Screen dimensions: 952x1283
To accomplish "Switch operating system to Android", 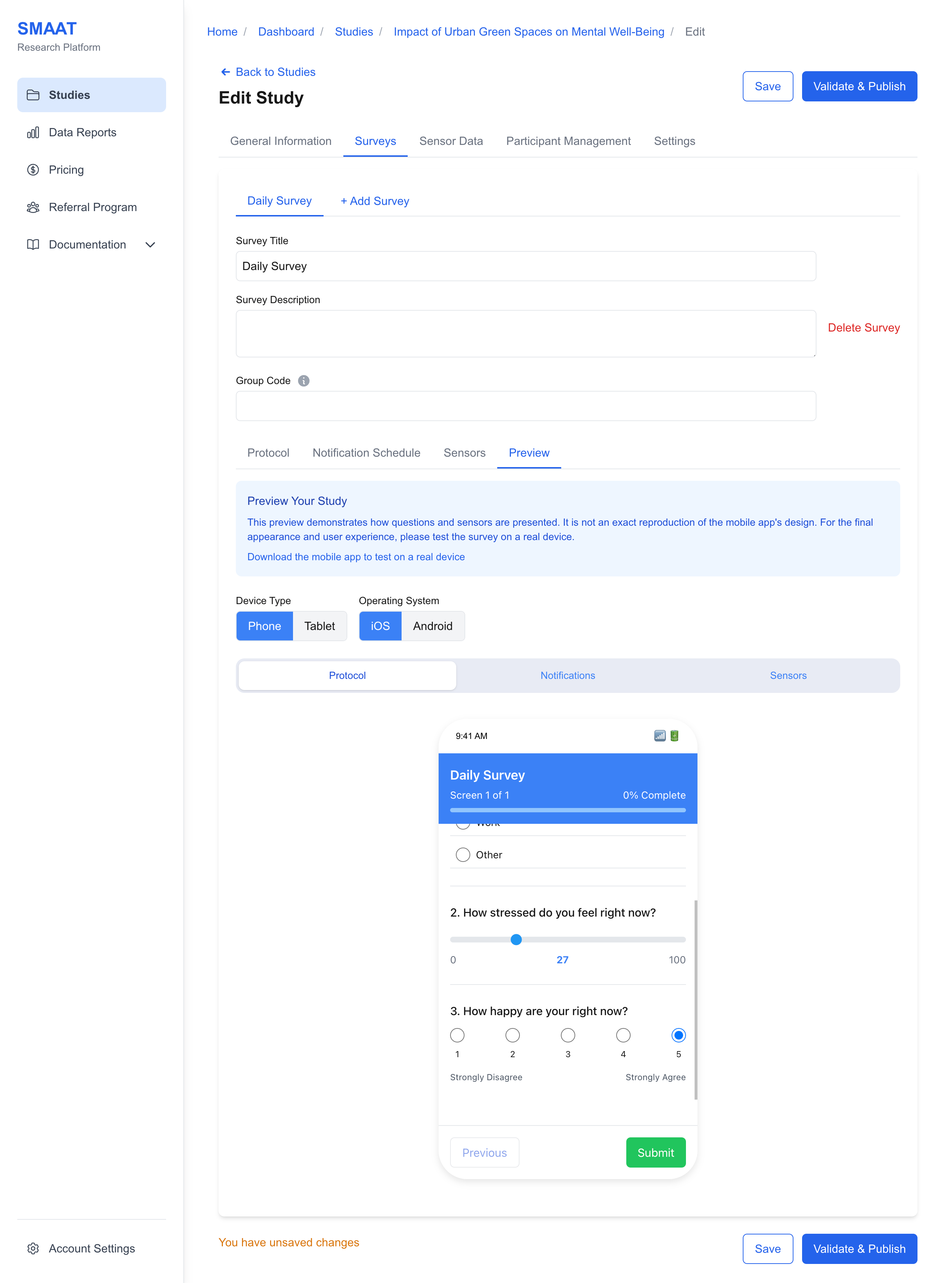I will click(x=432, y=626).
